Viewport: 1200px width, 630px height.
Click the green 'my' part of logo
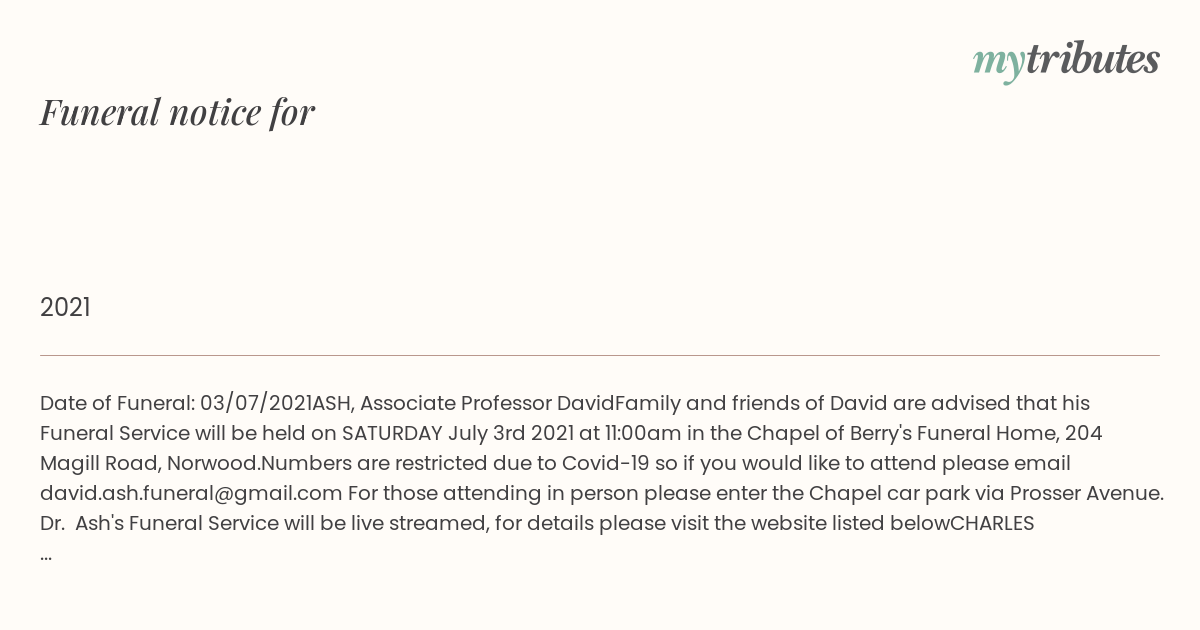click(999, 64)
